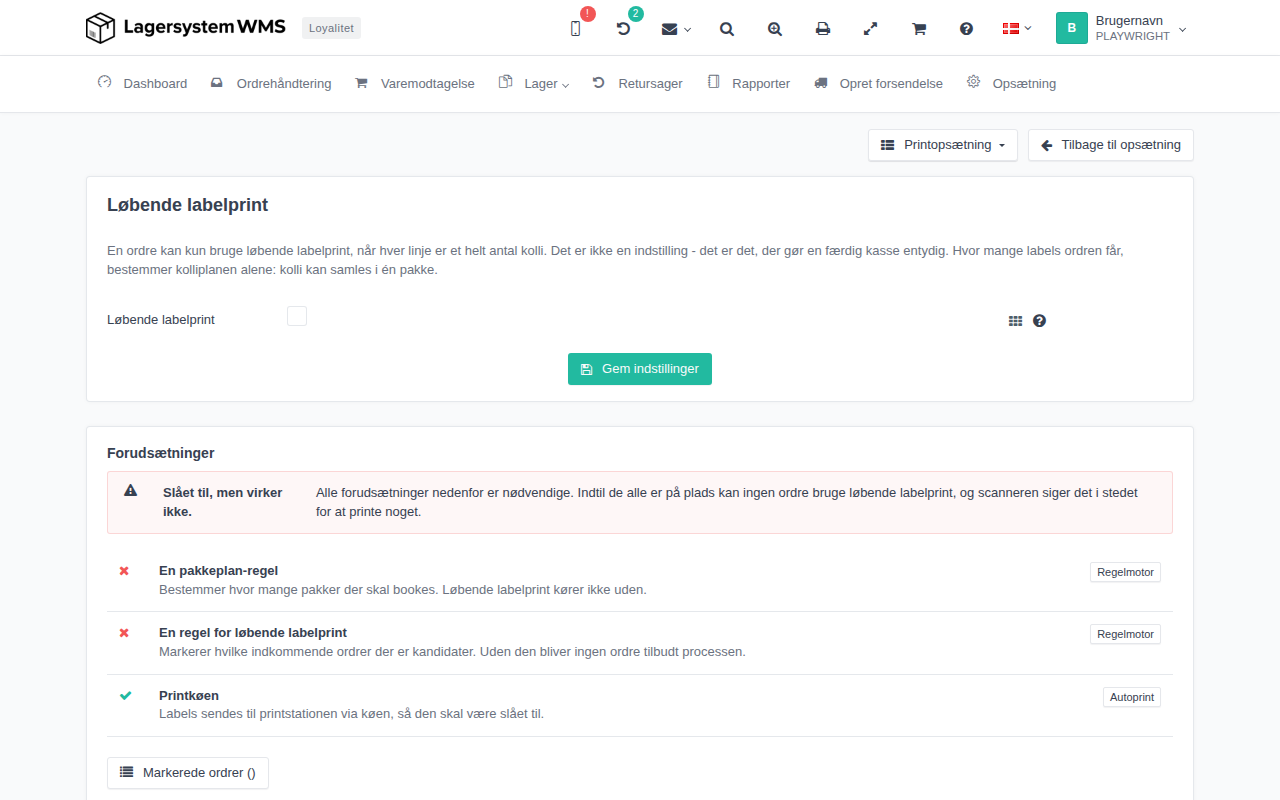Click the Autoprint button for Printkøen

1132,697
